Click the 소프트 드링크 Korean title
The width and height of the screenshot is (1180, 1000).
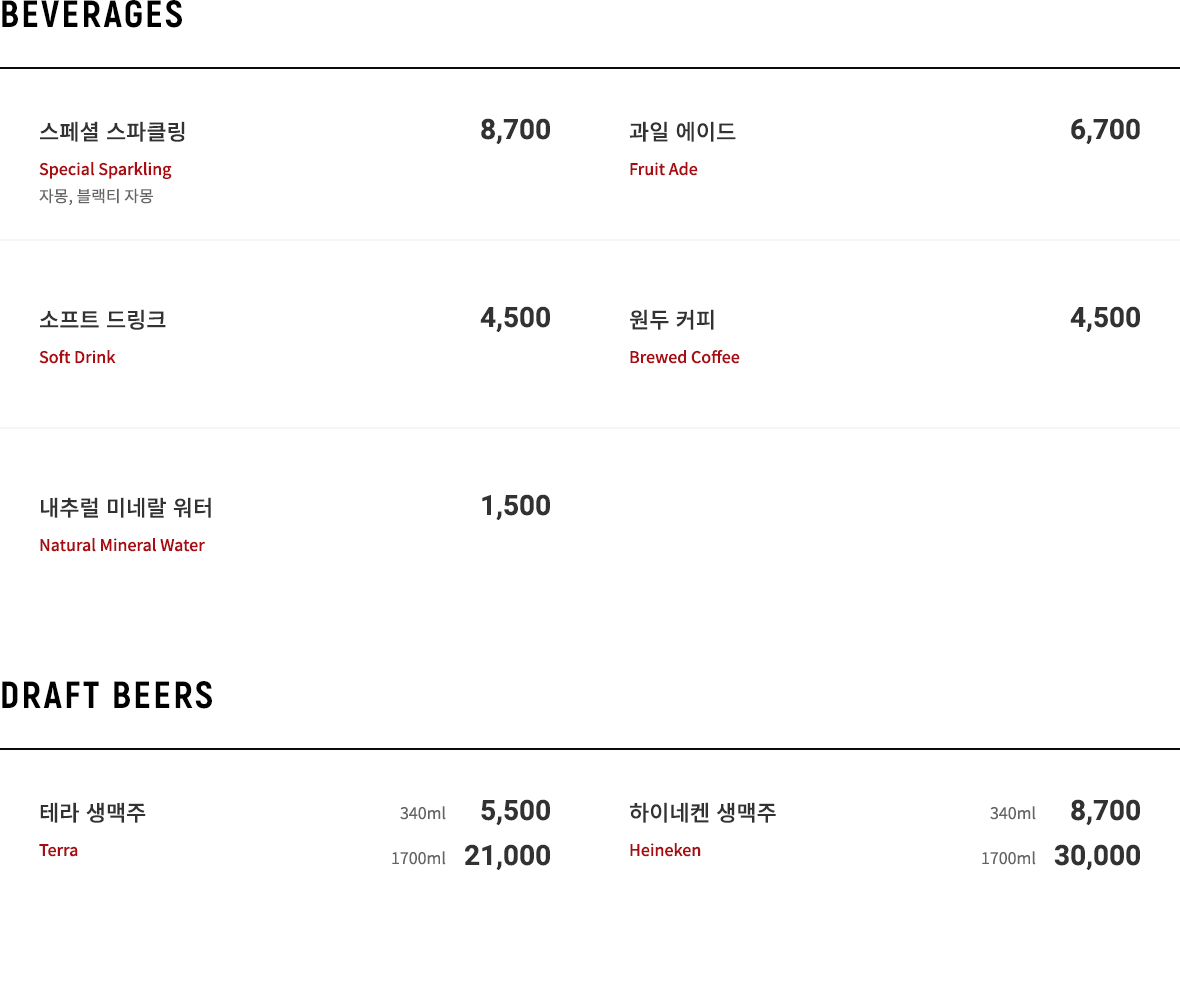102,320
